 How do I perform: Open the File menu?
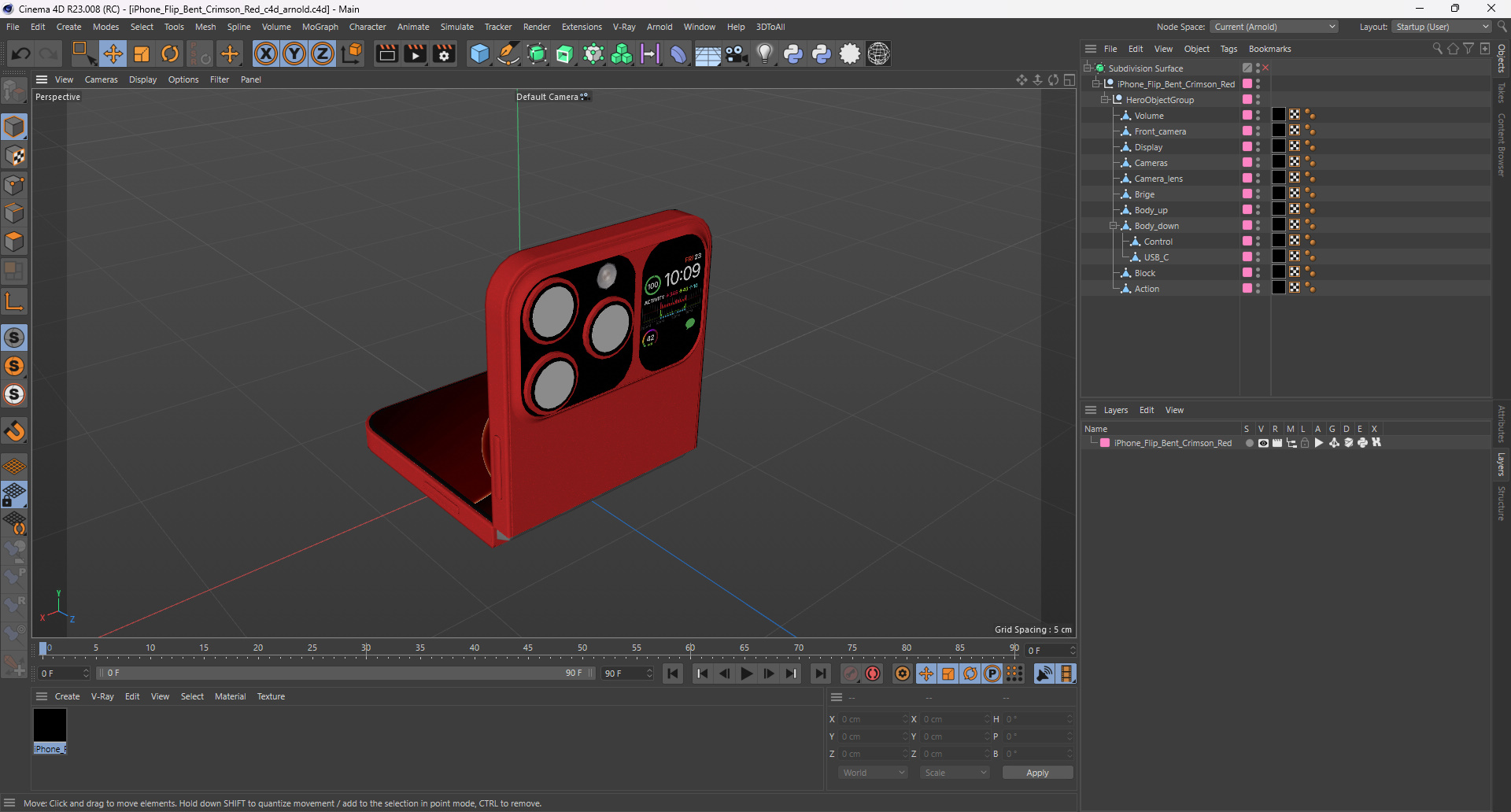coord(13,27)
